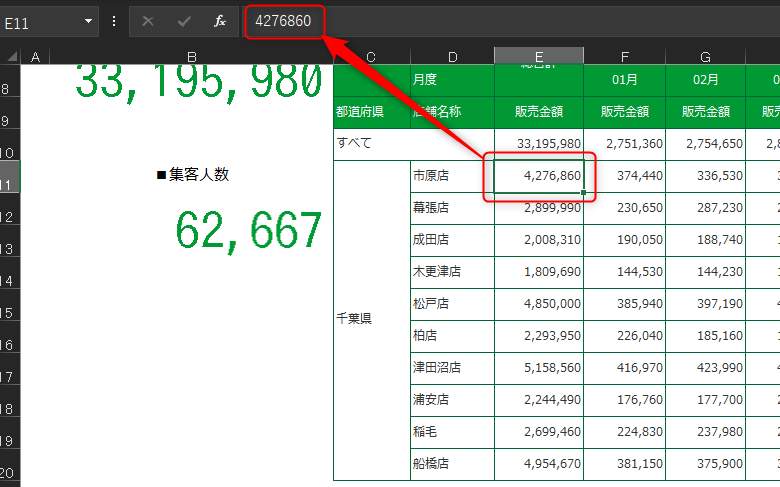
Task: Select column B header
Action: coord(192,56)
